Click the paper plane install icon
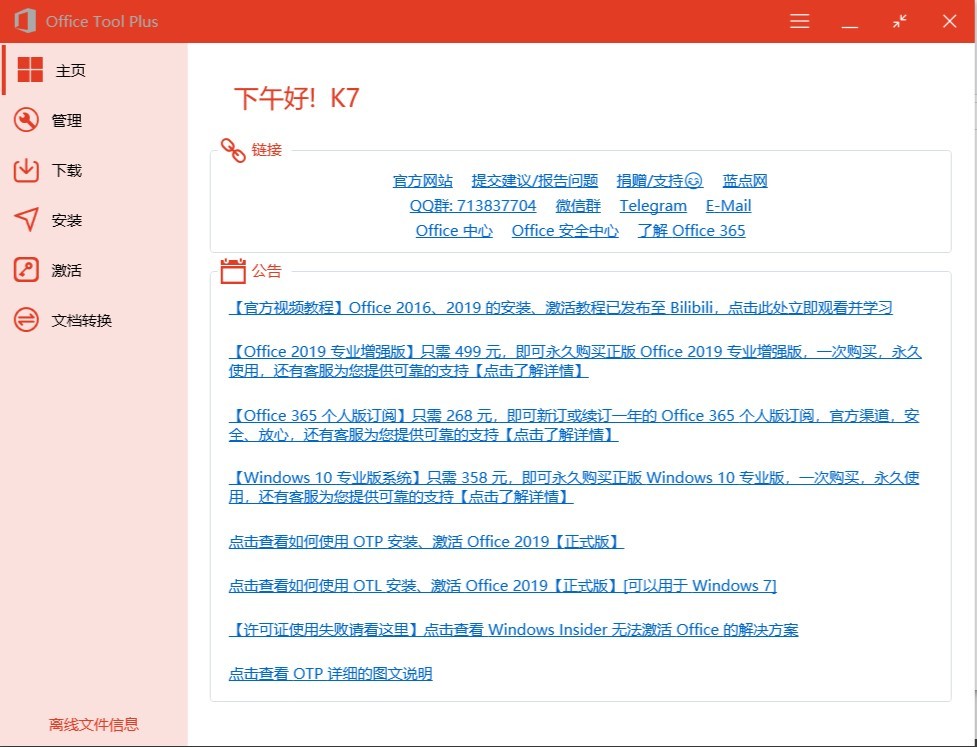977x747 pixels. click(26, 220)
